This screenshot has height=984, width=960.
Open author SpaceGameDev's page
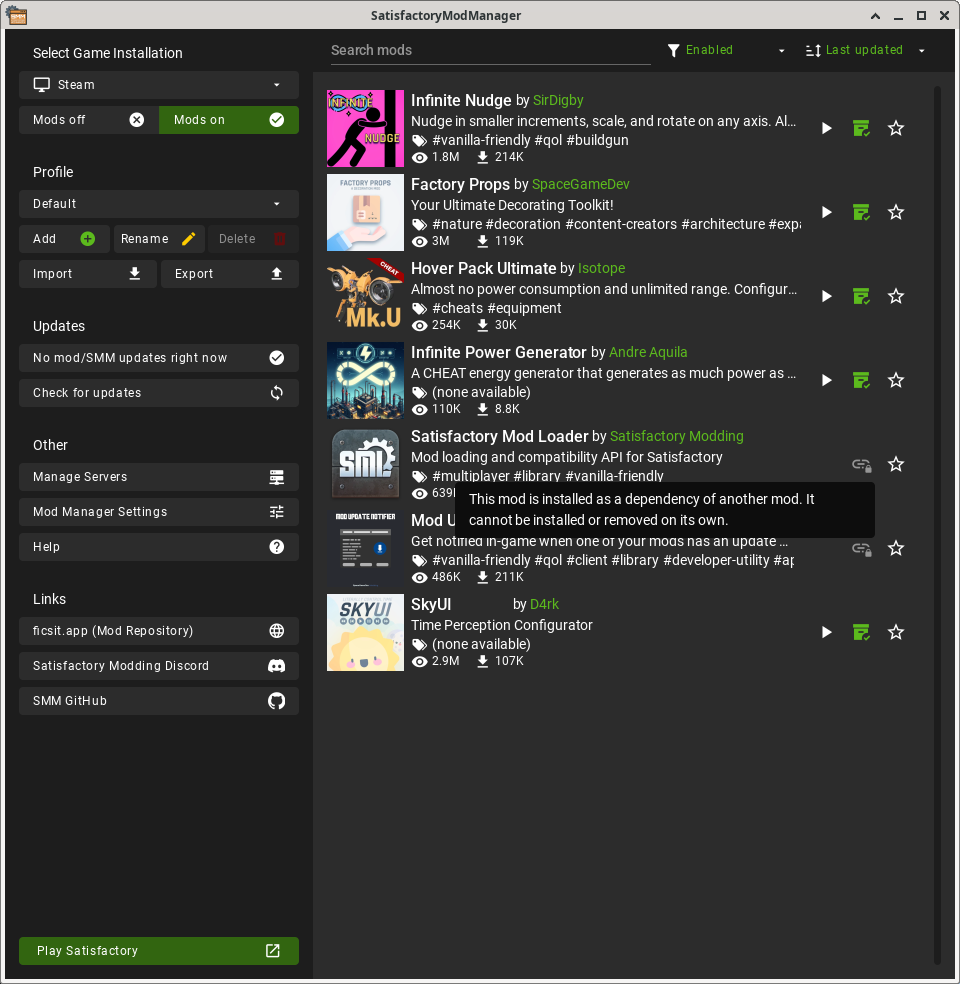click(x=580, y=184)
